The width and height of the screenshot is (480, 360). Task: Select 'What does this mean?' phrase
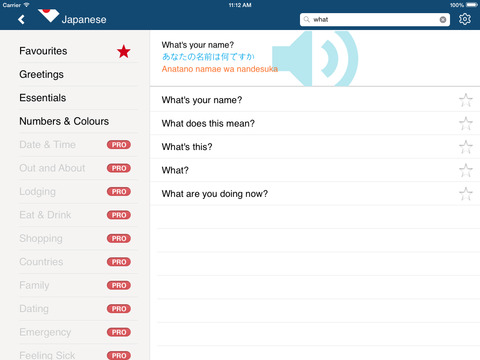tap(315, 123)
